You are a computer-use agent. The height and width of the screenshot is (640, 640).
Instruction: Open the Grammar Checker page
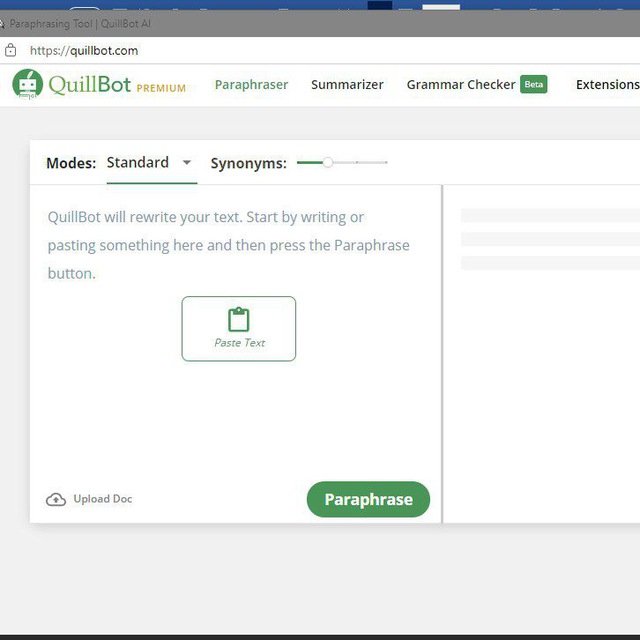point(461,84)
